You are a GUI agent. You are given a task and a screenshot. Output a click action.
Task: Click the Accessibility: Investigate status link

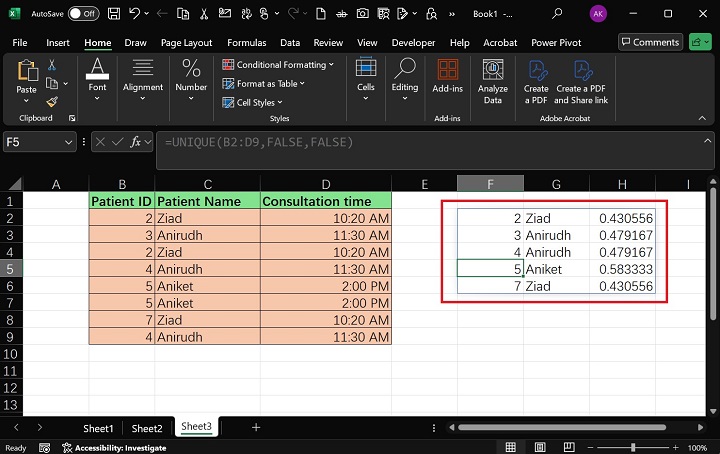(120, 448)
